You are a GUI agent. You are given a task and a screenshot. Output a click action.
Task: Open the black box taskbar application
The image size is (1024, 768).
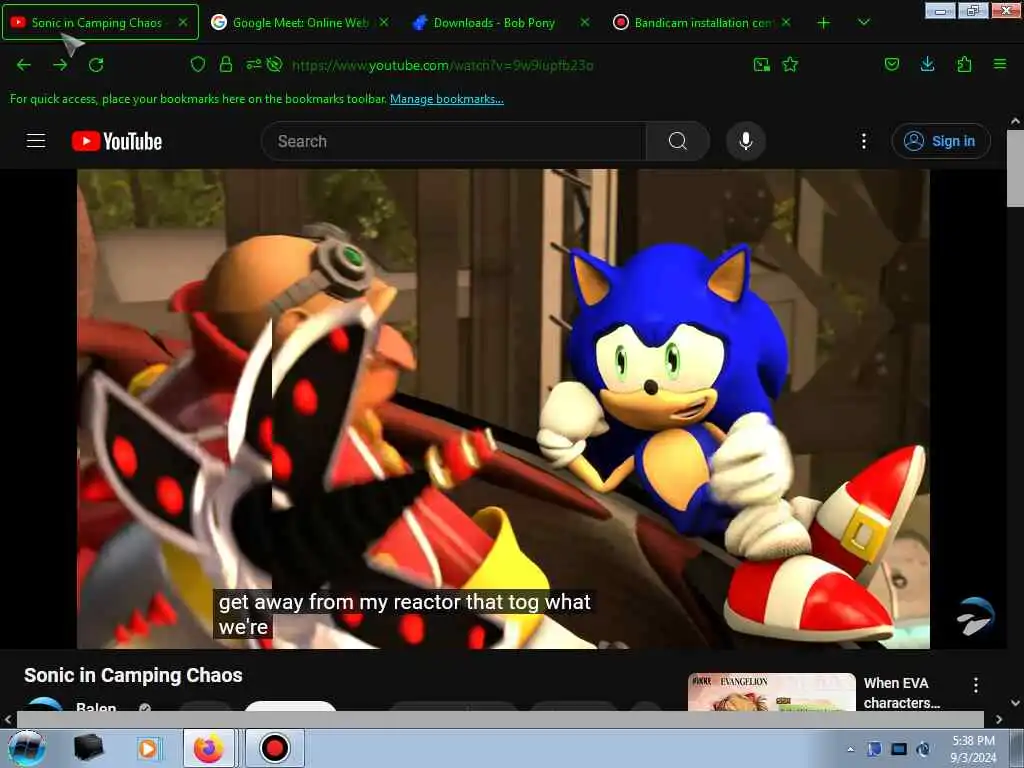pyautogui.click(x=88, y=748)
